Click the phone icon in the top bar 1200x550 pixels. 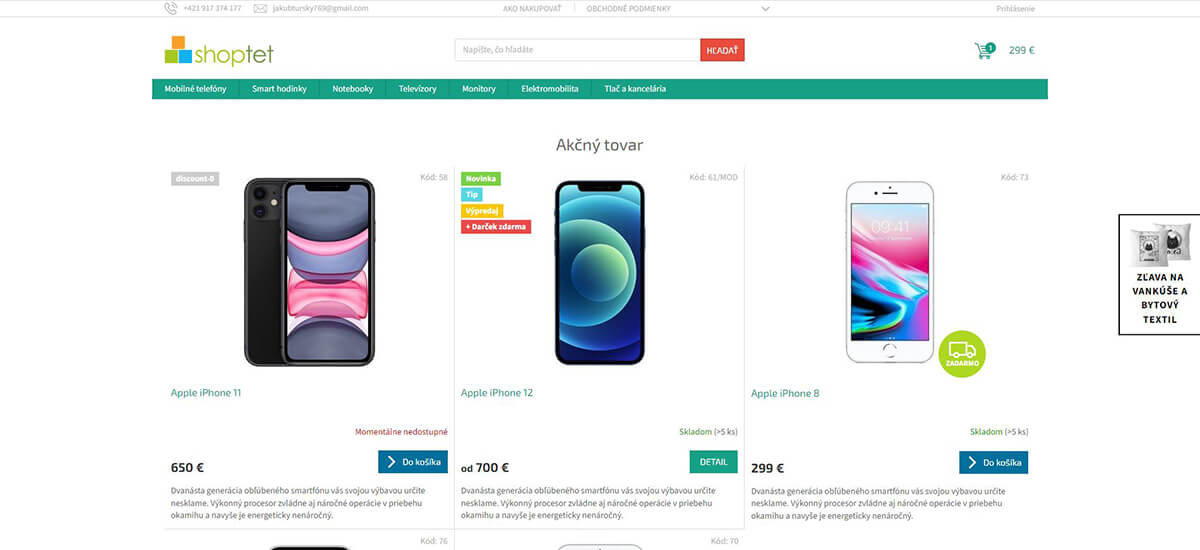point(171,8)
